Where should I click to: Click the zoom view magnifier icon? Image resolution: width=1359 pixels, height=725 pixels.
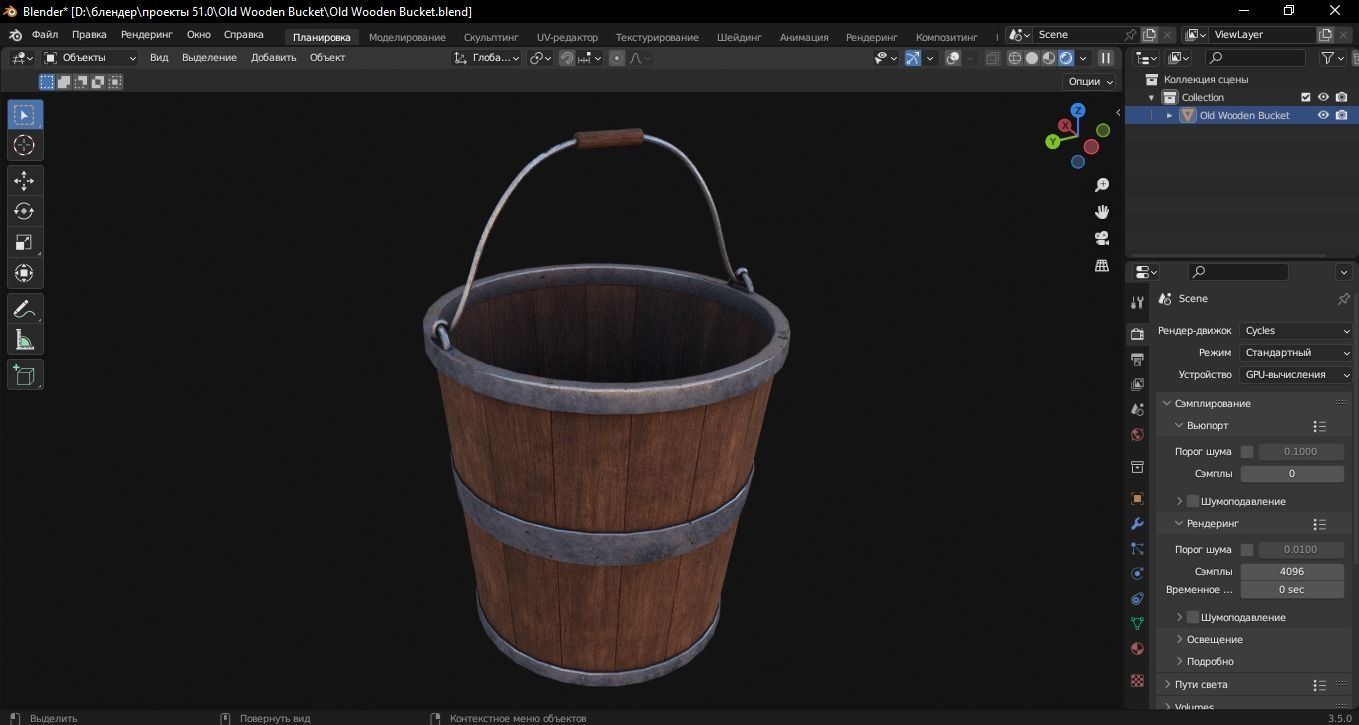click(x=1102, y=185)
